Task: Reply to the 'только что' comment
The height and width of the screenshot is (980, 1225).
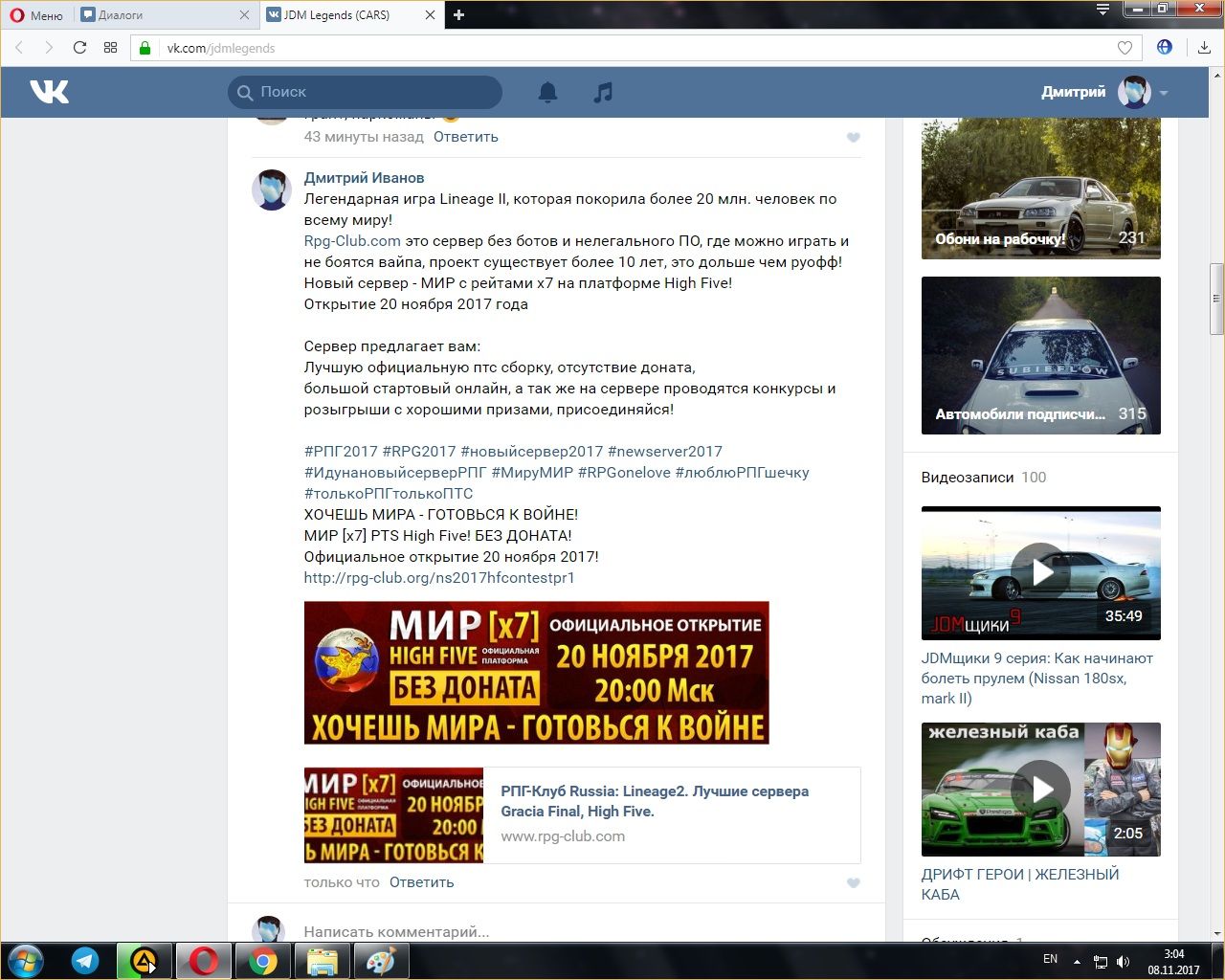Action: click(x=422, y=882)
